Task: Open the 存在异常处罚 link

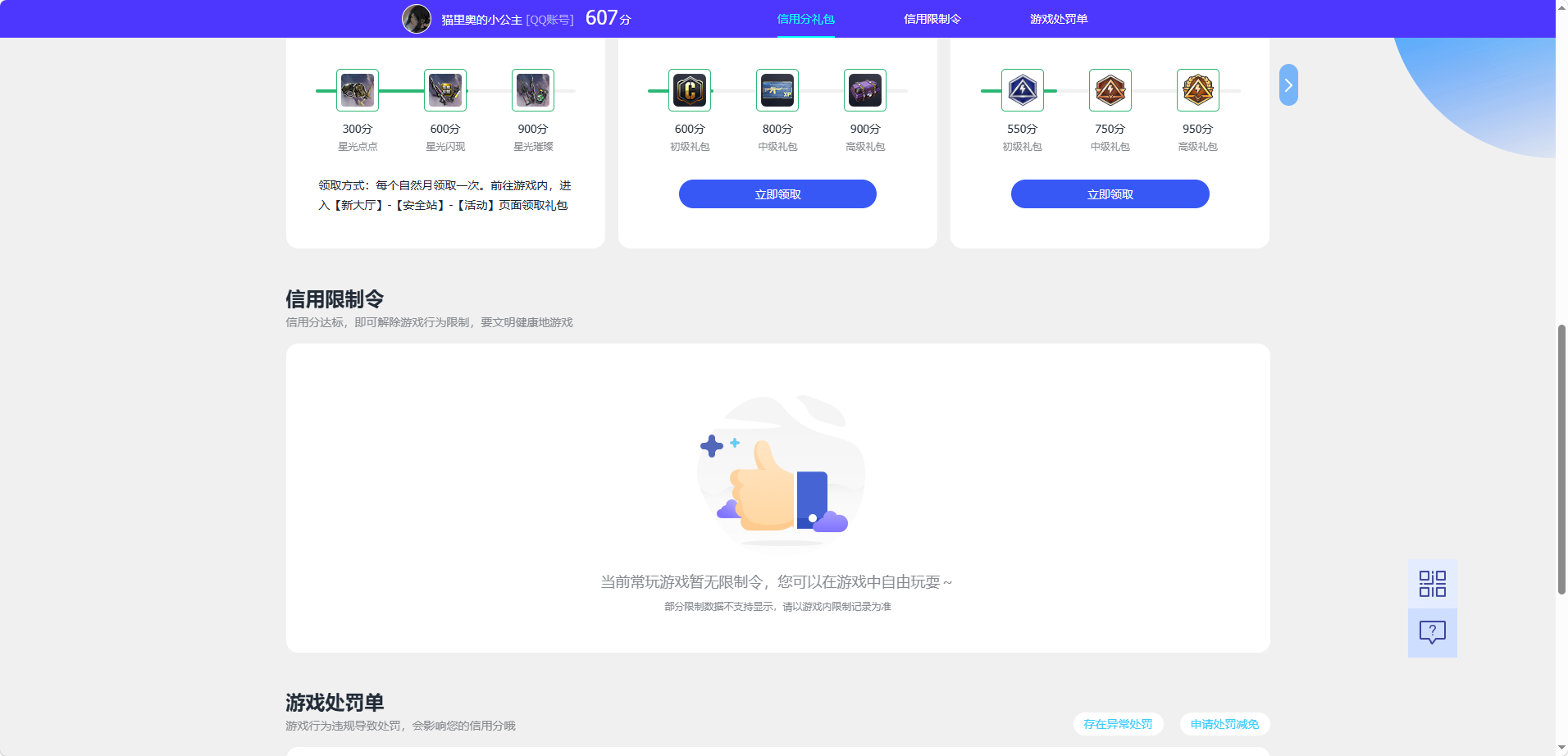Action: point(1118,724)
